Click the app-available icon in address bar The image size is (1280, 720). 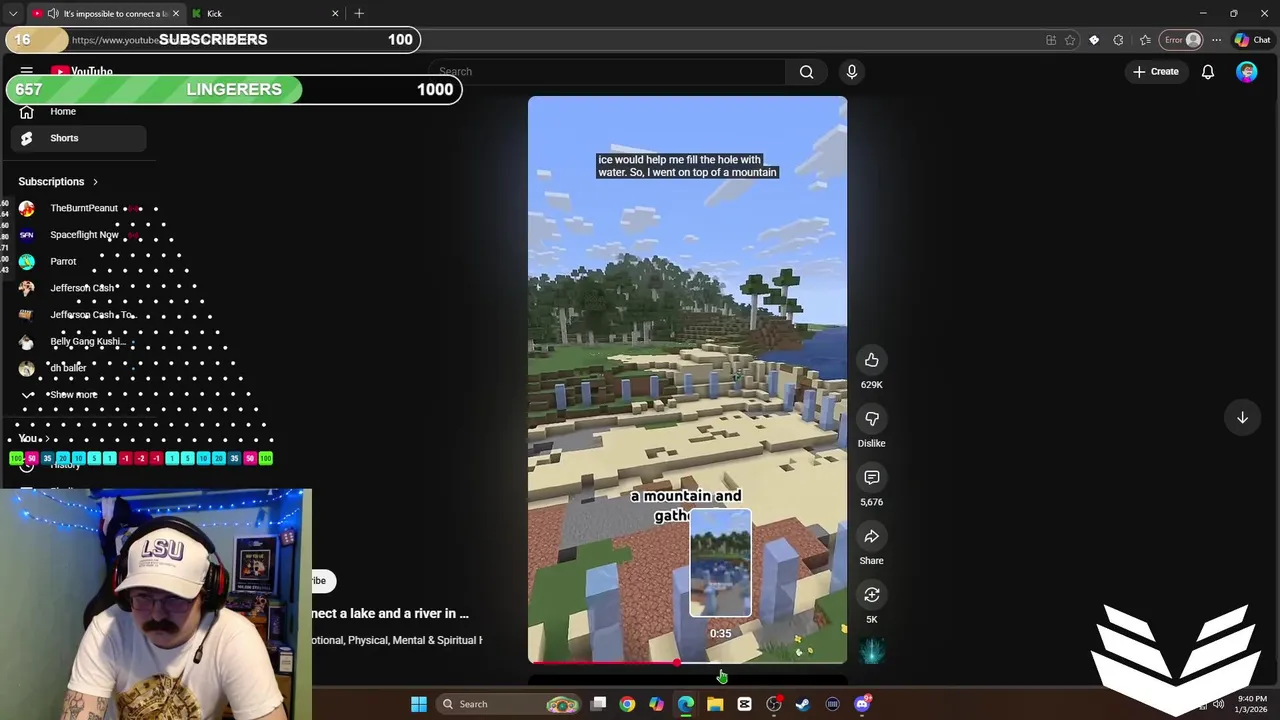tap(1051, 40)
